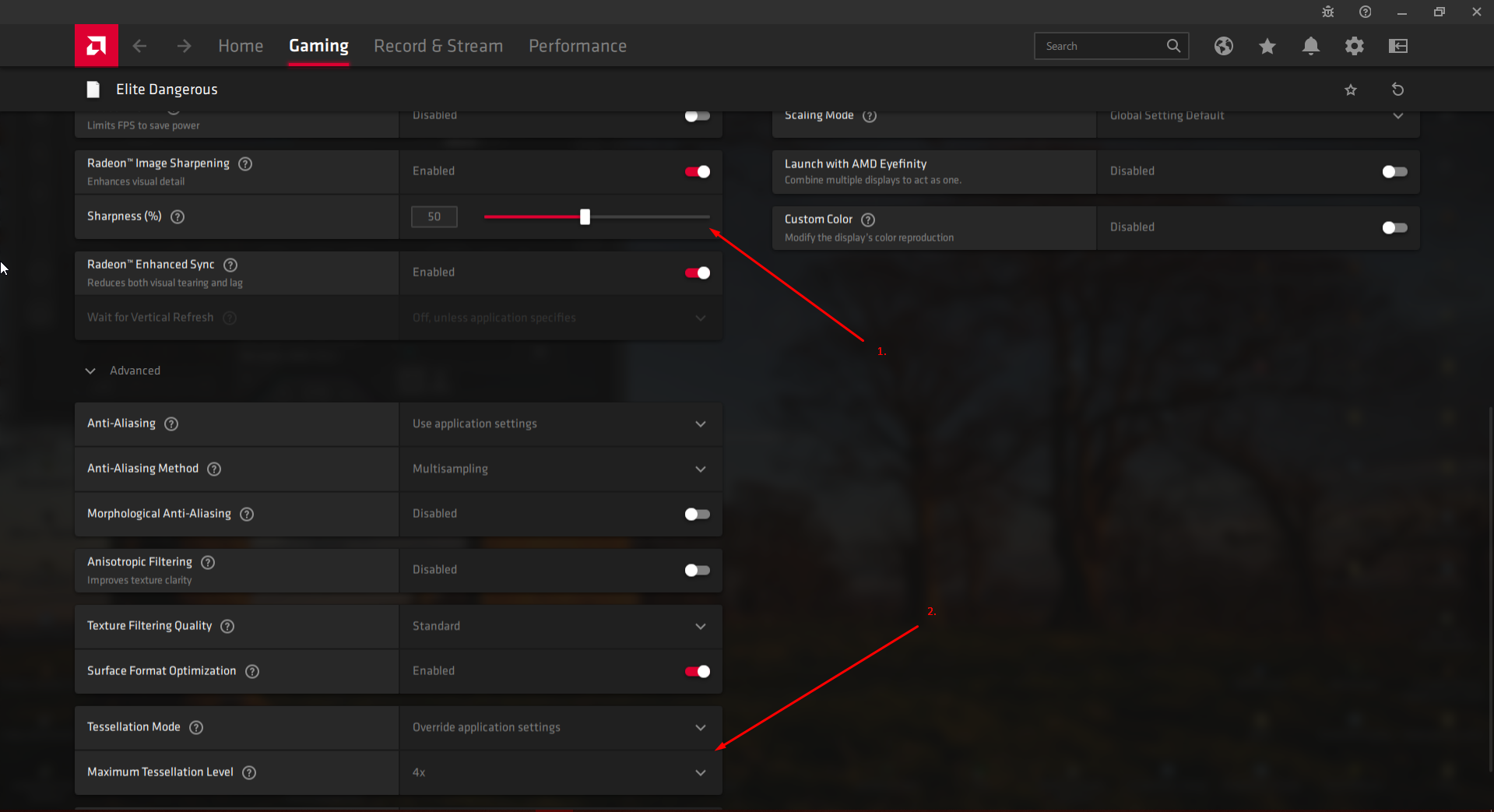This screenshot has width=1494, height=812.
Task: Click the Surface Format Optimization label
Action: 161,671
